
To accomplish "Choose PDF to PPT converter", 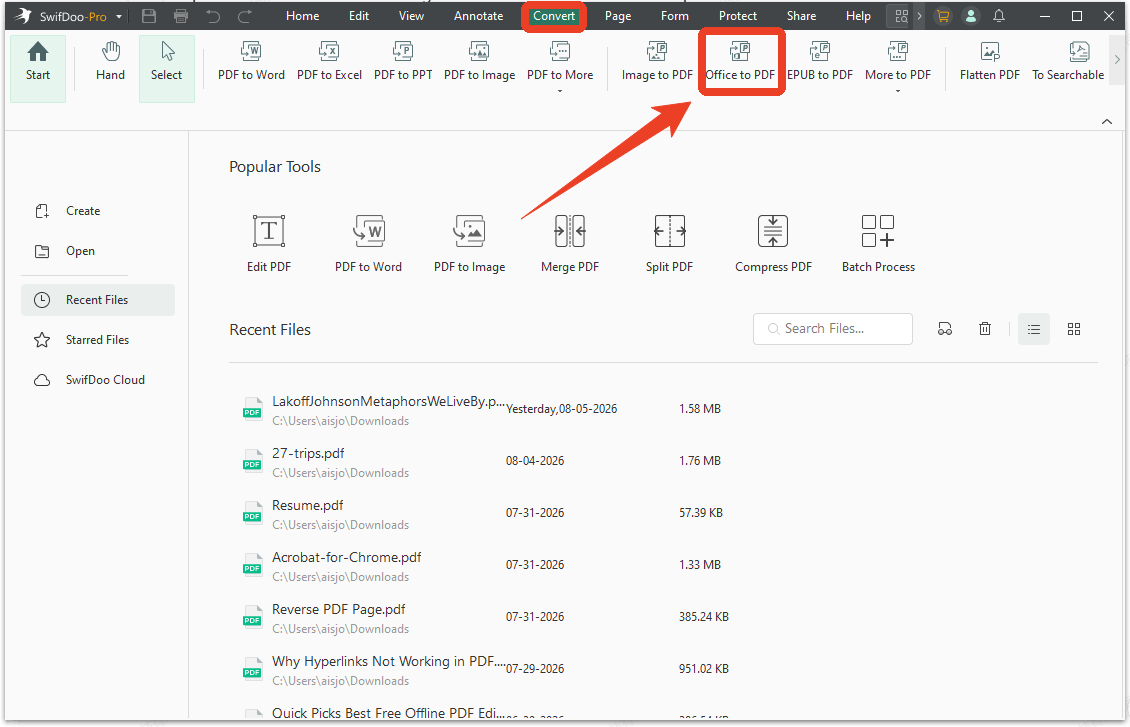I will [403, 61].
